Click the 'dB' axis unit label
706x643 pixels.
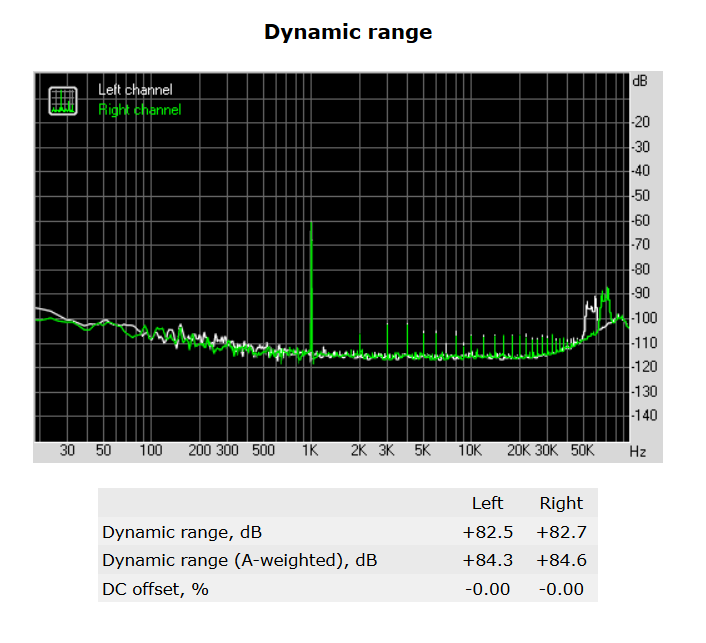(x=640, y=81)
